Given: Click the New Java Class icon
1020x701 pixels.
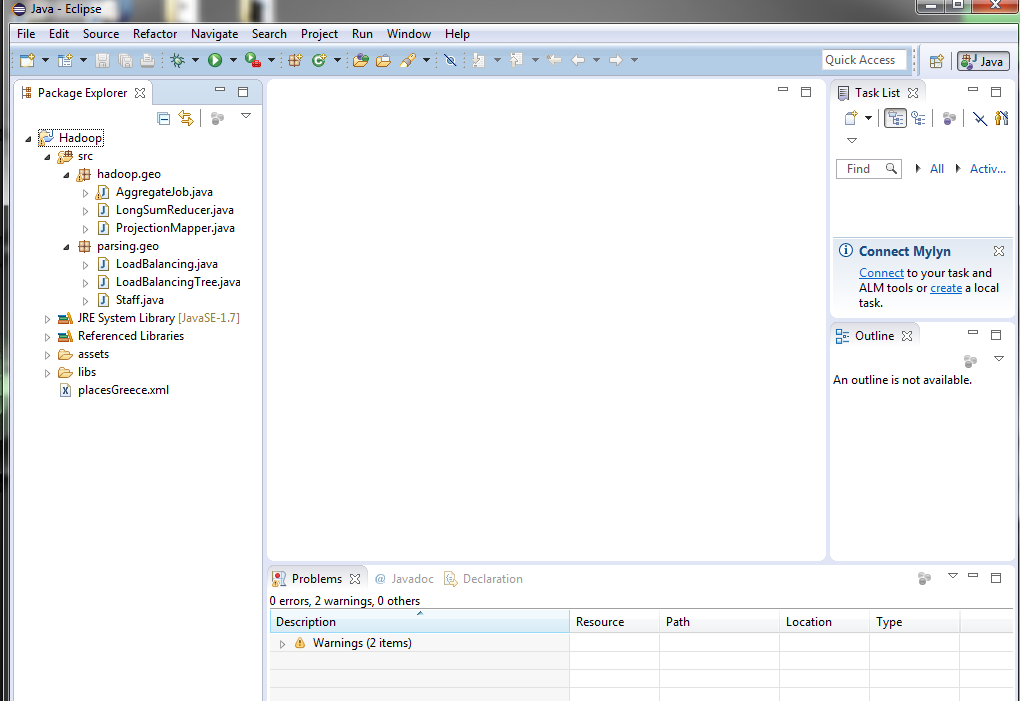Looking at the screenshot, I should tap(319, 60).
